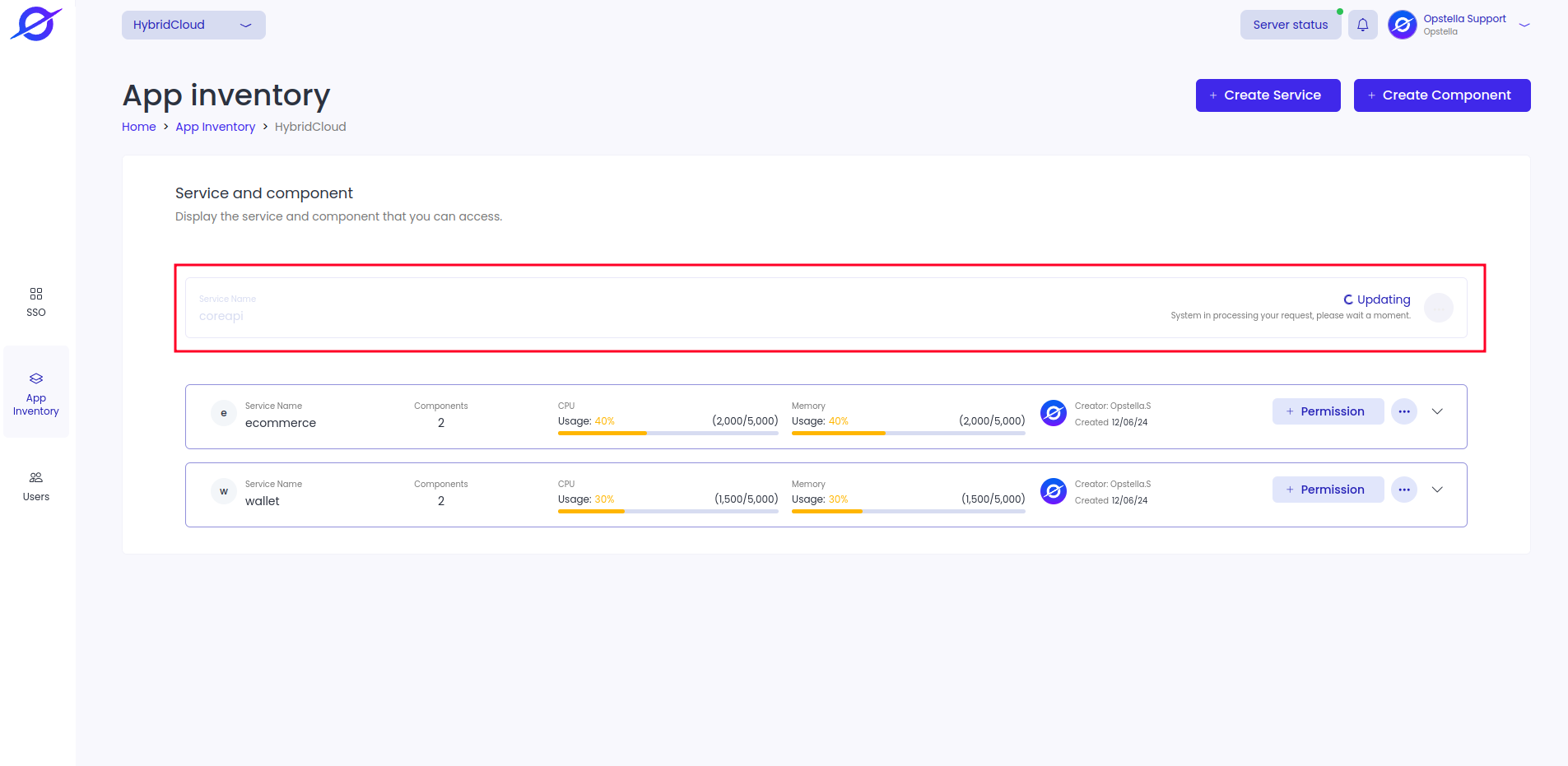Follow the Home breadcrumb link
The width and height of the screenshot is (1568, 766).
[x=139, y=127]
